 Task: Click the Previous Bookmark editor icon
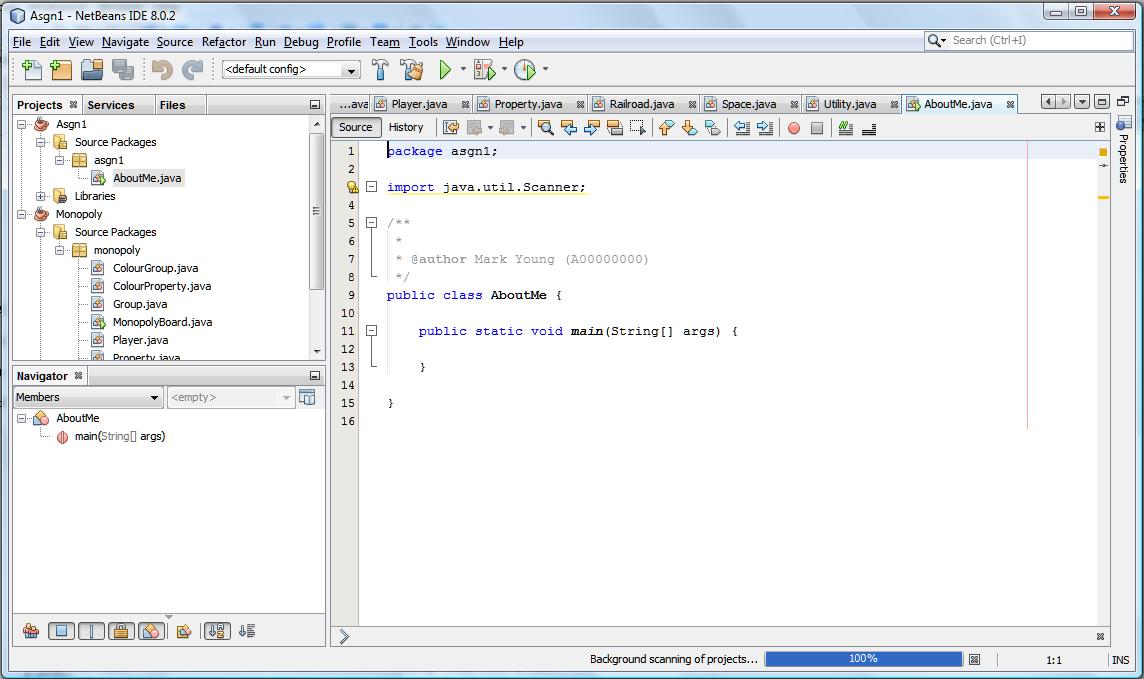point(664,127)
